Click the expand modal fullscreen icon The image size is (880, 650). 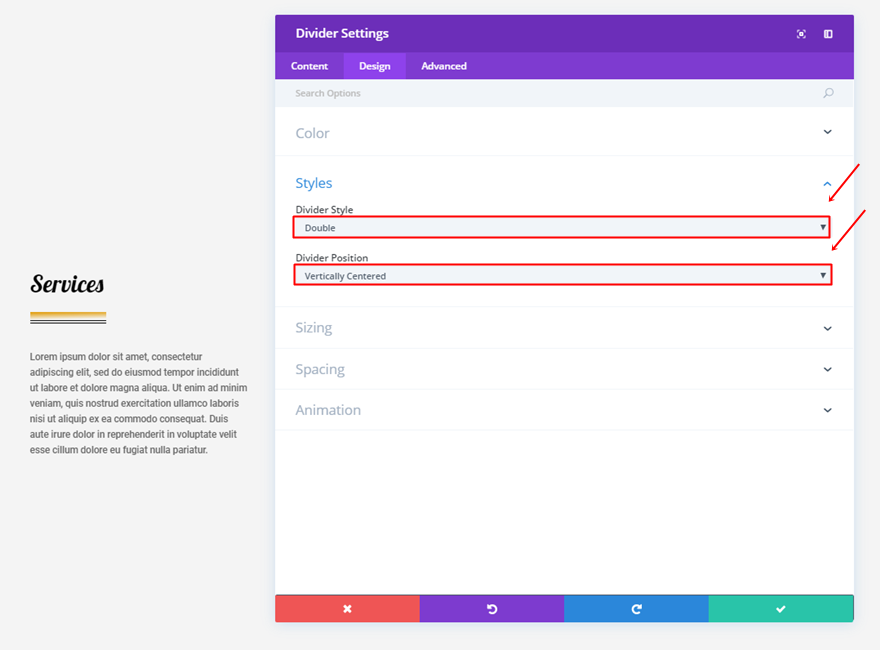[x=801, y=34]
